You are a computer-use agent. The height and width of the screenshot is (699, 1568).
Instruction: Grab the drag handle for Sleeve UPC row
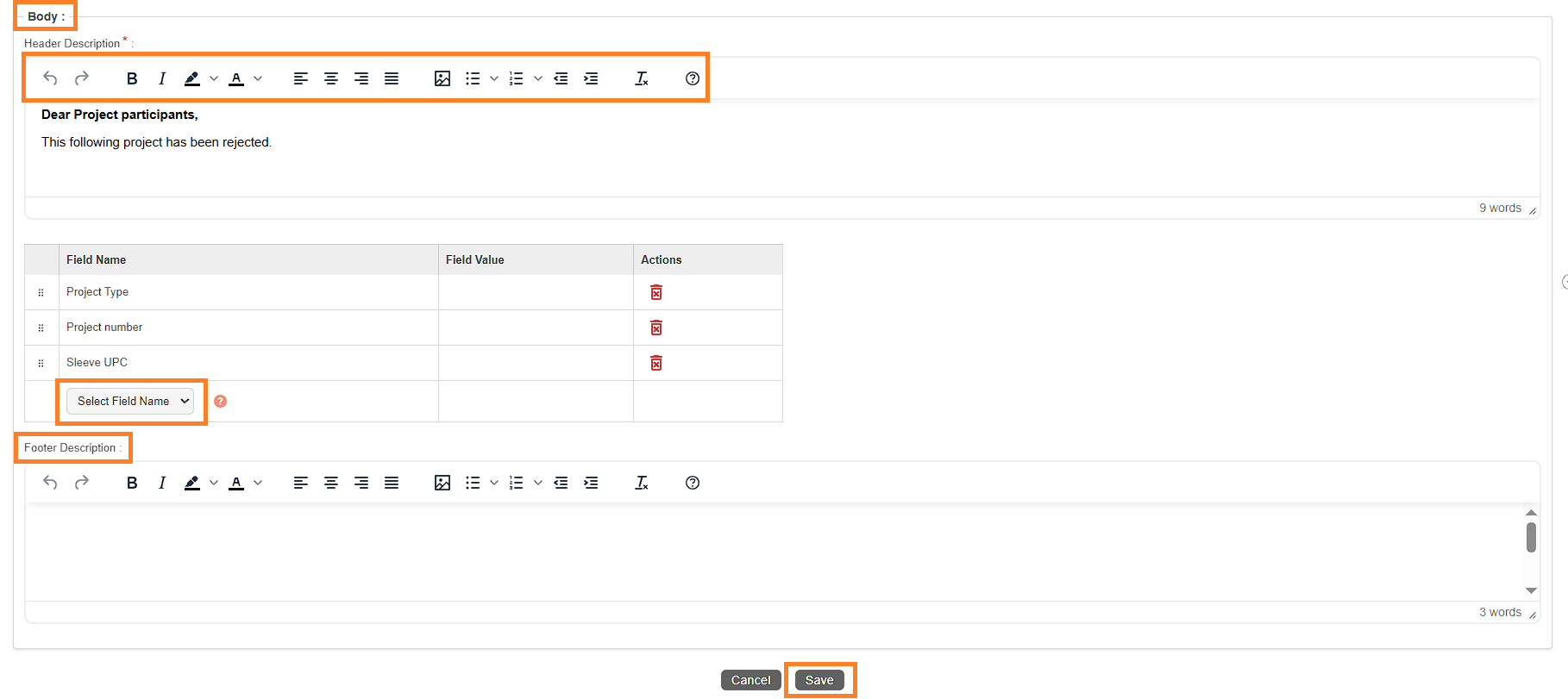pos(41,363)
